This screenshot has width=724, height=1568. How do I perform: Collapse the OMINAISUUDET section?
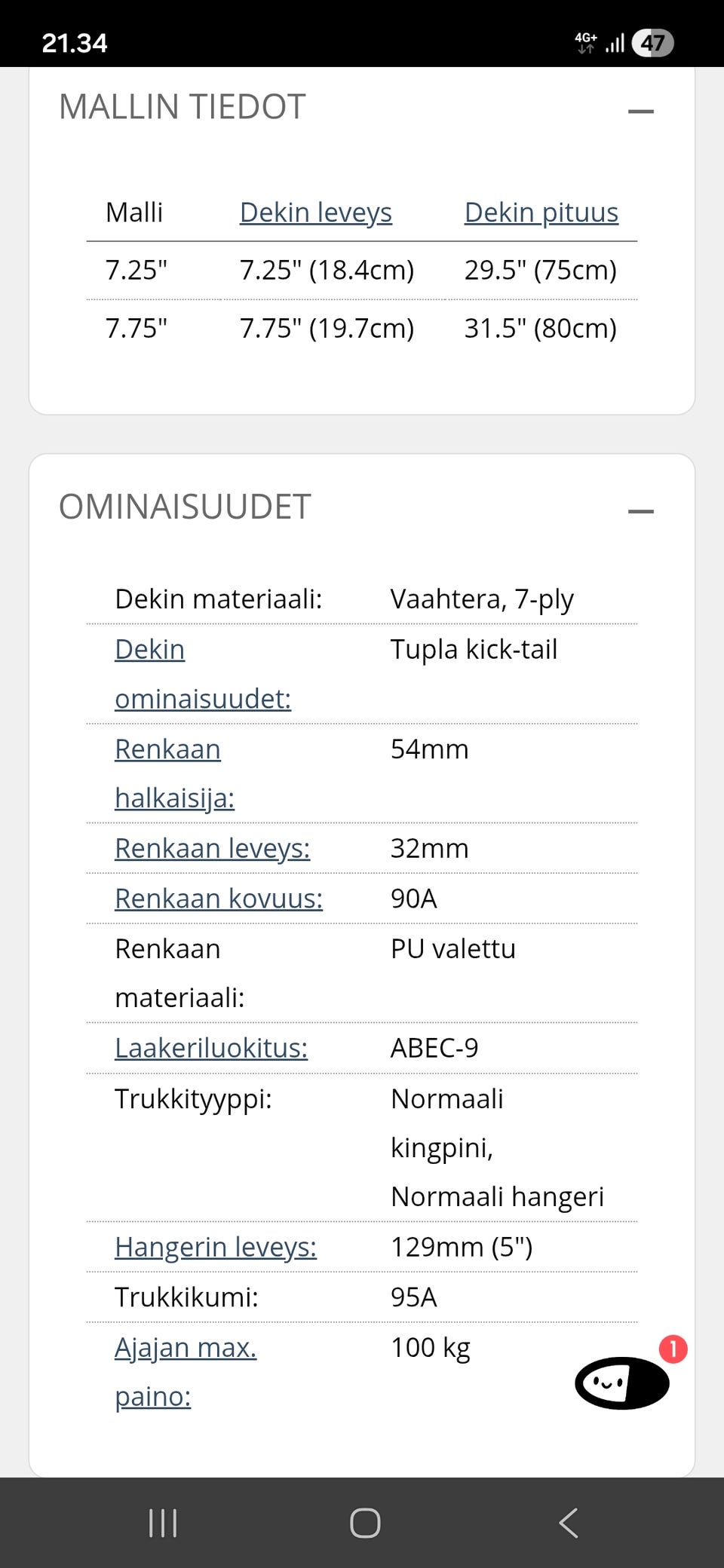(641, 511)
